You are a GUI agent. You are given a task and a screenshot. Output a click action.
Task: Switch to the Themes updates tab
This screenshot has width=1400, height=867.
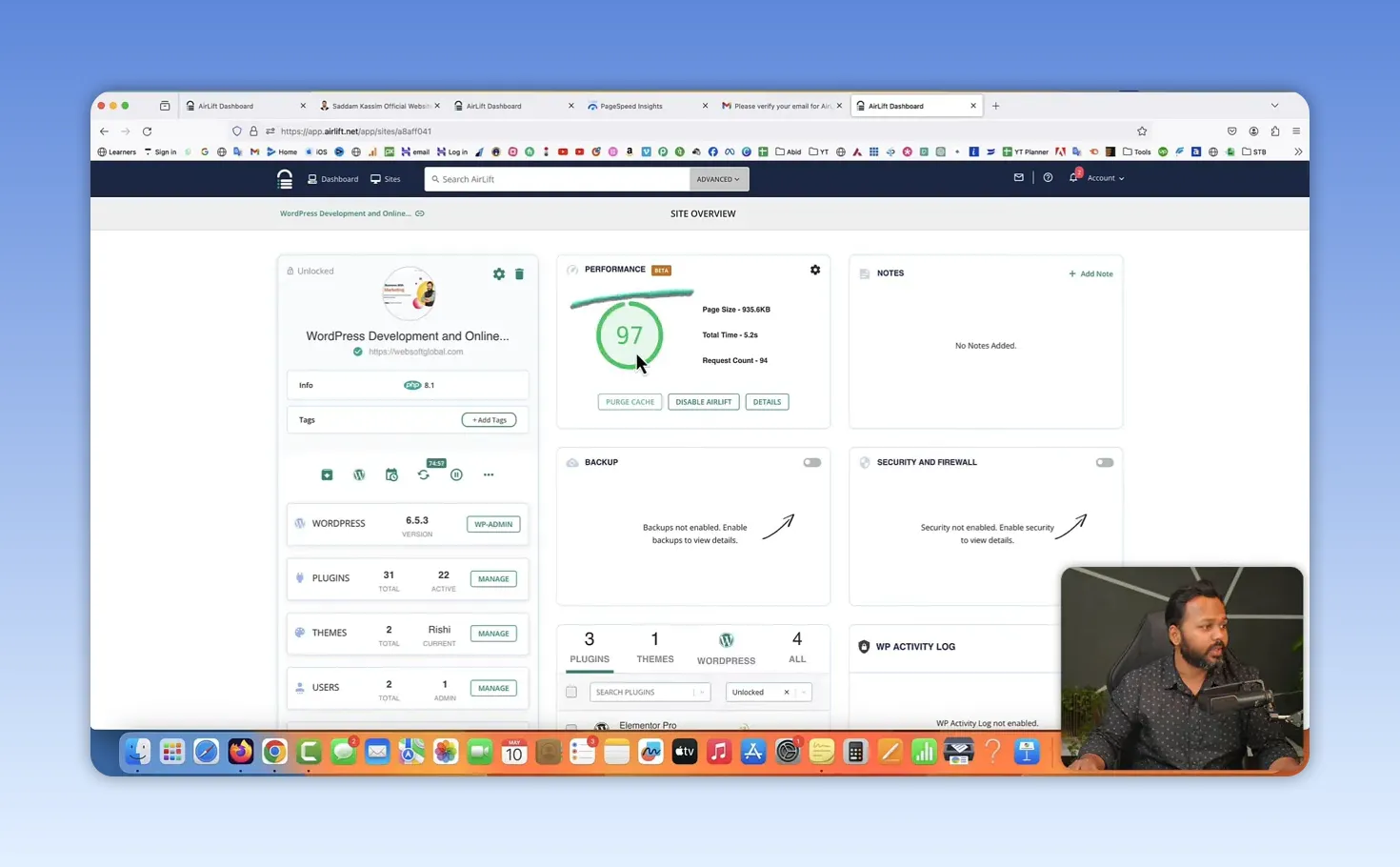pos(655,648)
